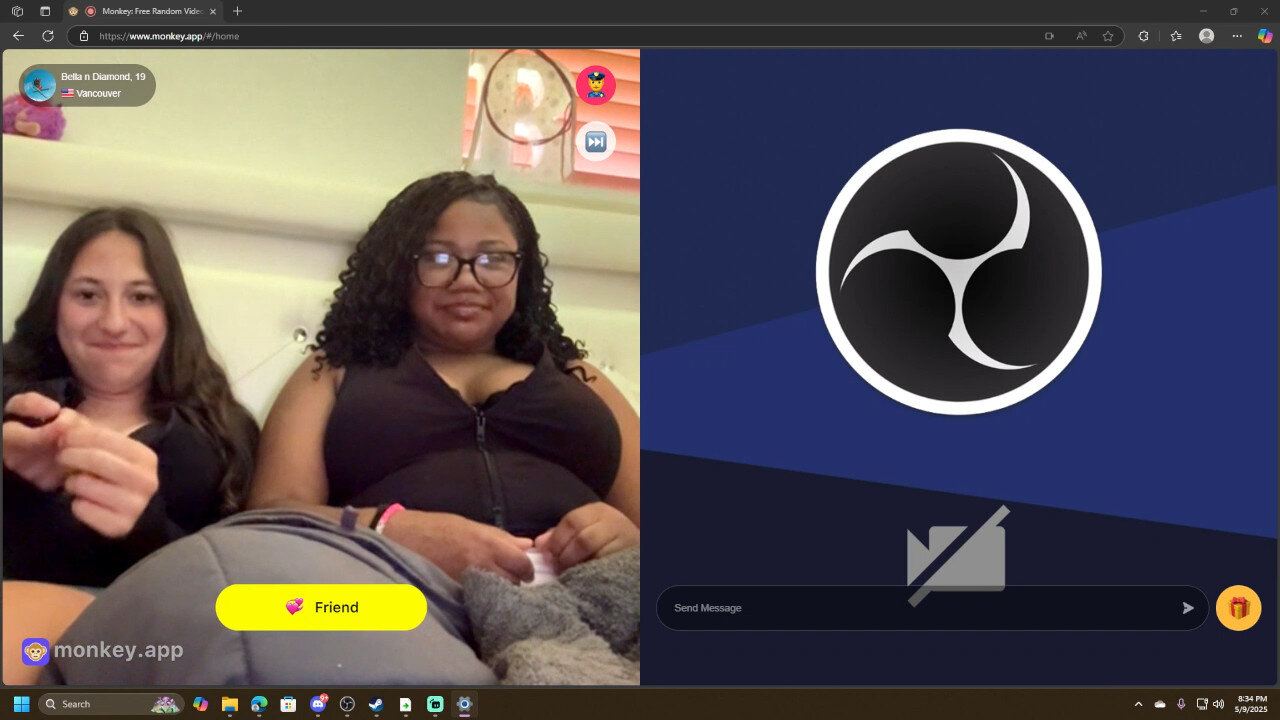The image size is (1280, 720).
Task: Open browser Extensions puzzle icon
Action: pos(1144,36)
